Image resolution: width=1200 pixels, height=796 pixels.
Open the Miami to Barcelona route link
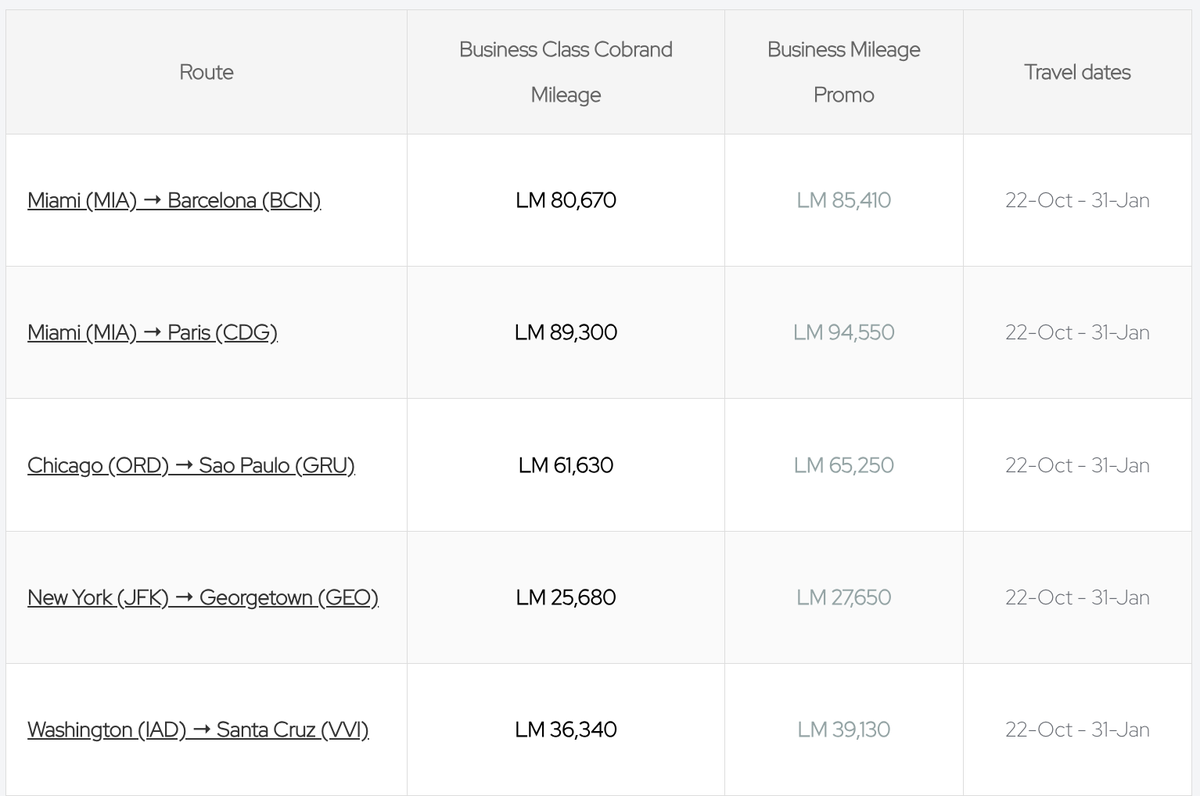174,200
